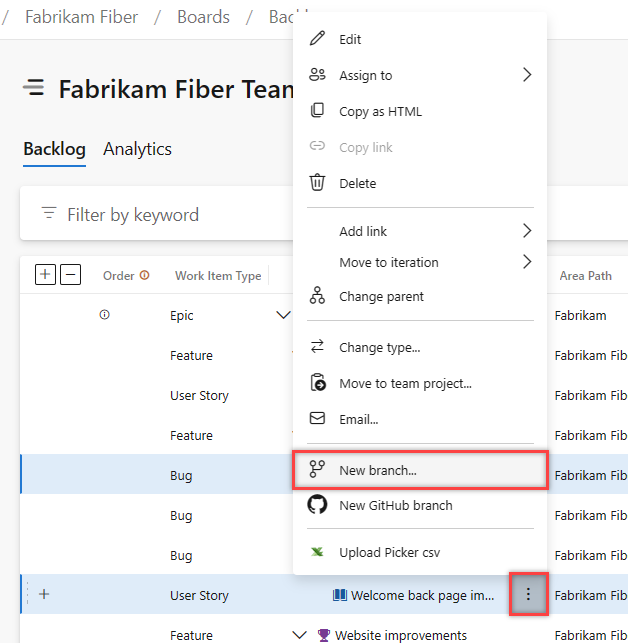Viewport: 628px width, 643px height.
Task: Select Edit from the context menu
Action: pos(420,39)
